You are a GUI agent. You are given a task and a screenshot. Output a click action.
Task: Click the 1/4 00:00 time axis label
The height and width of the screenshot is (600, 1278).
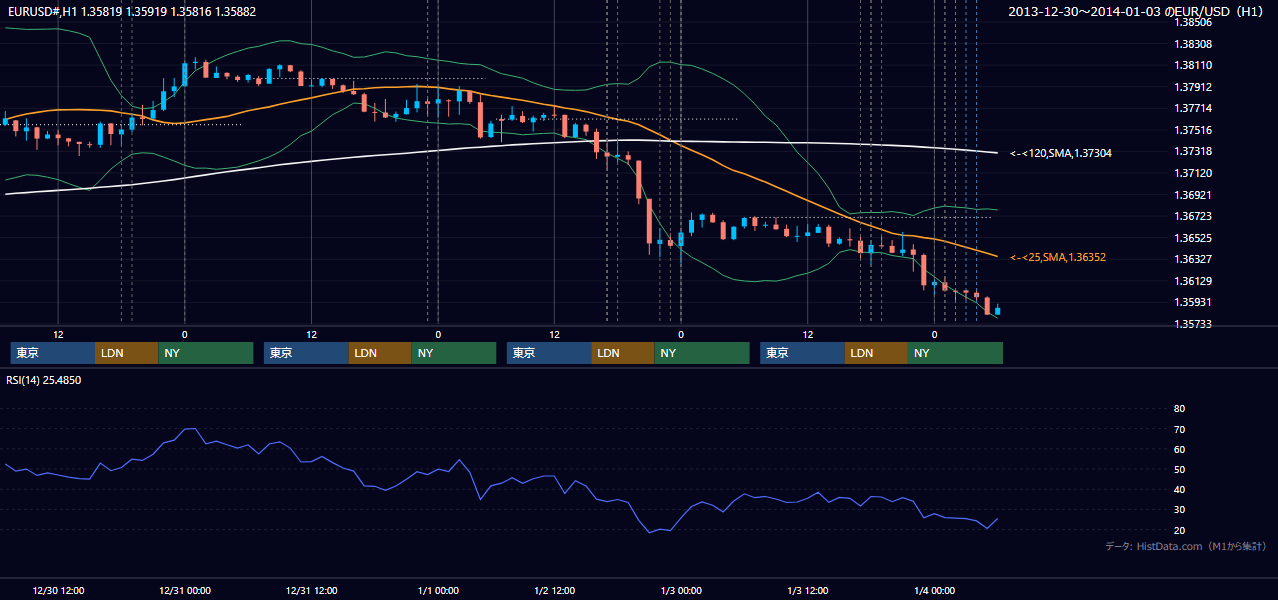[x=934, y=591]
